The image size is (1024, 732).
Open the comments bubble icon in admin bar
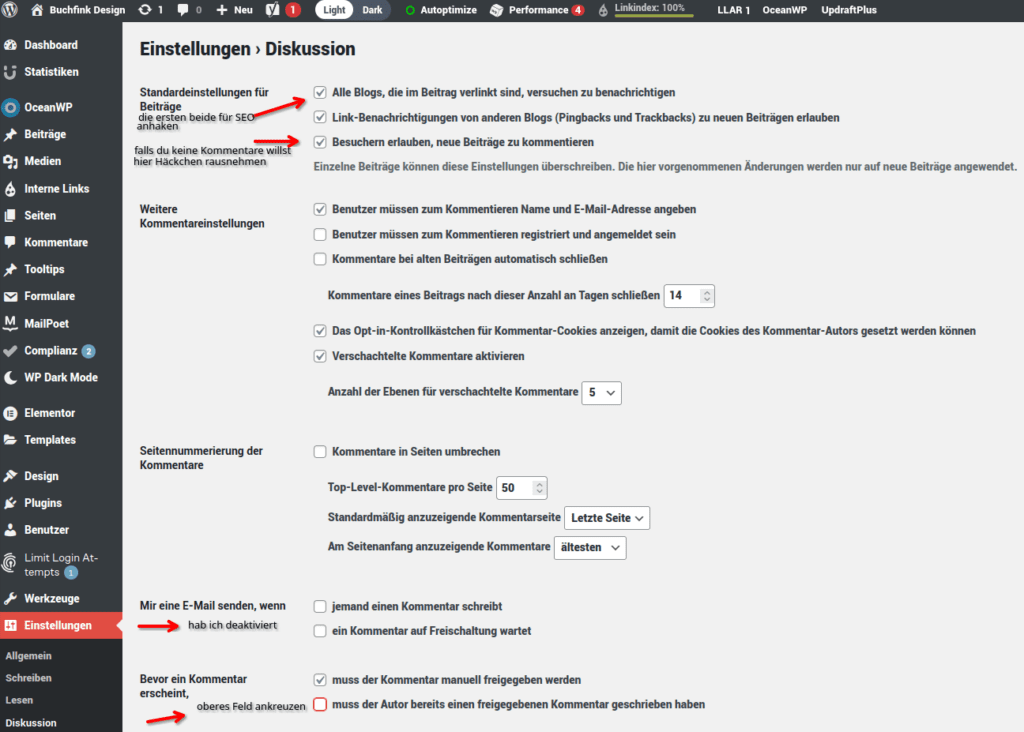coord(183,10)
